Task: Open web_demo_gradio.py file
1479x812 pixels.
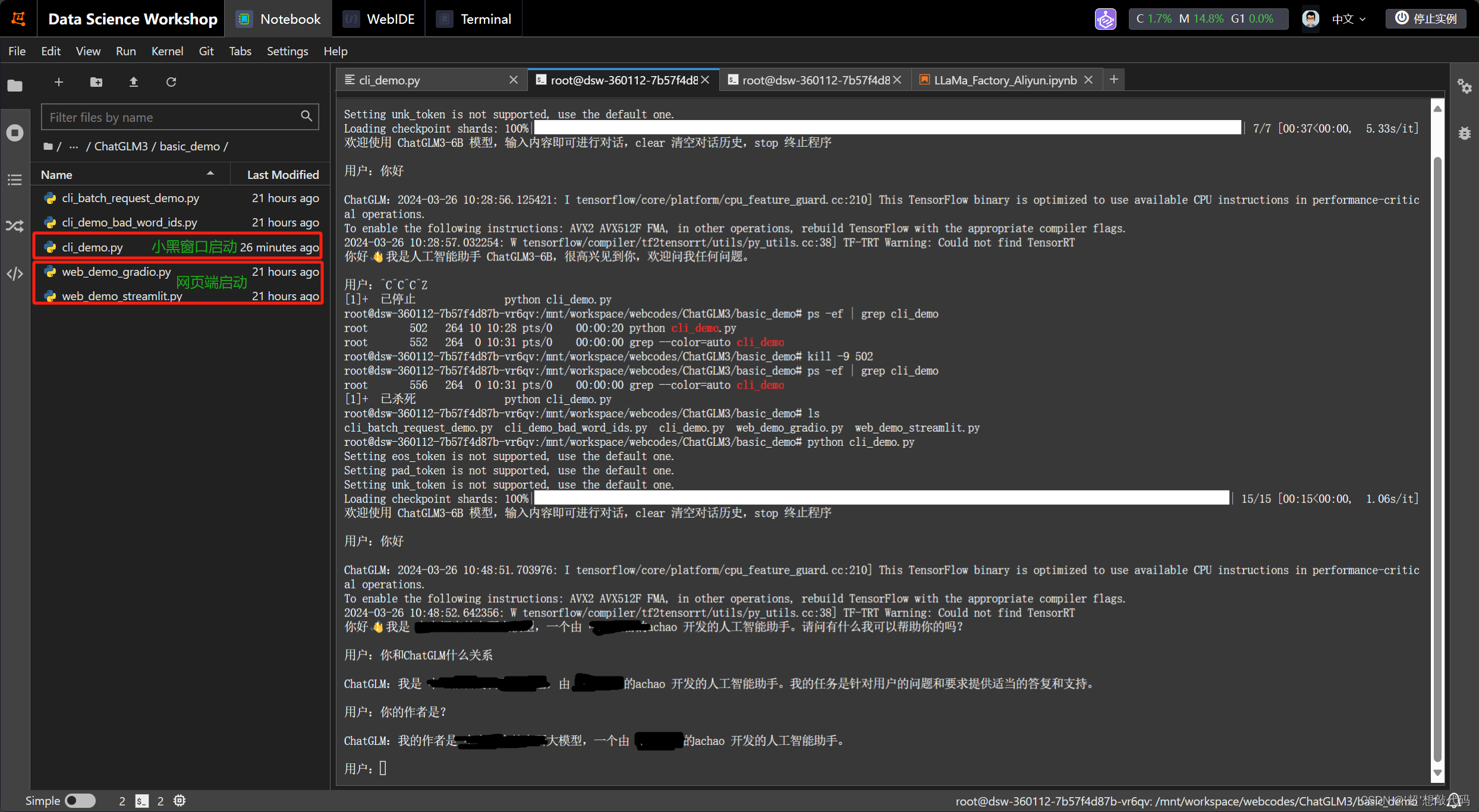Action: [x=116, y=271]
